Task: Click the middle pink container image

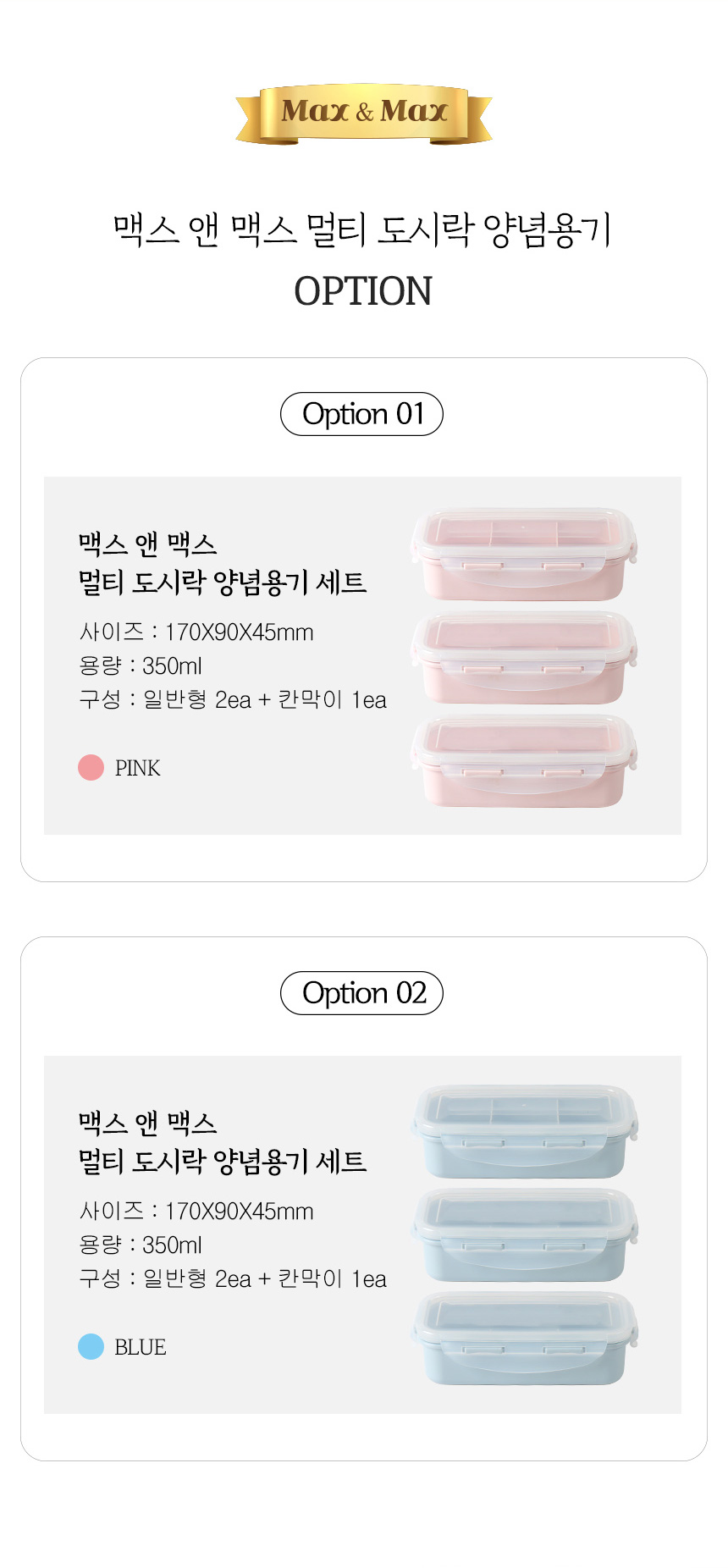Action: pos(524,658)
